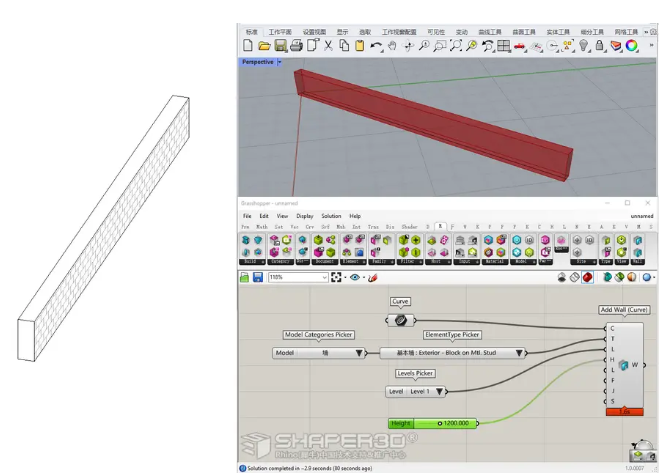
Task: Click the Print icon in Rhino toolbar
Action: point(296,45)
